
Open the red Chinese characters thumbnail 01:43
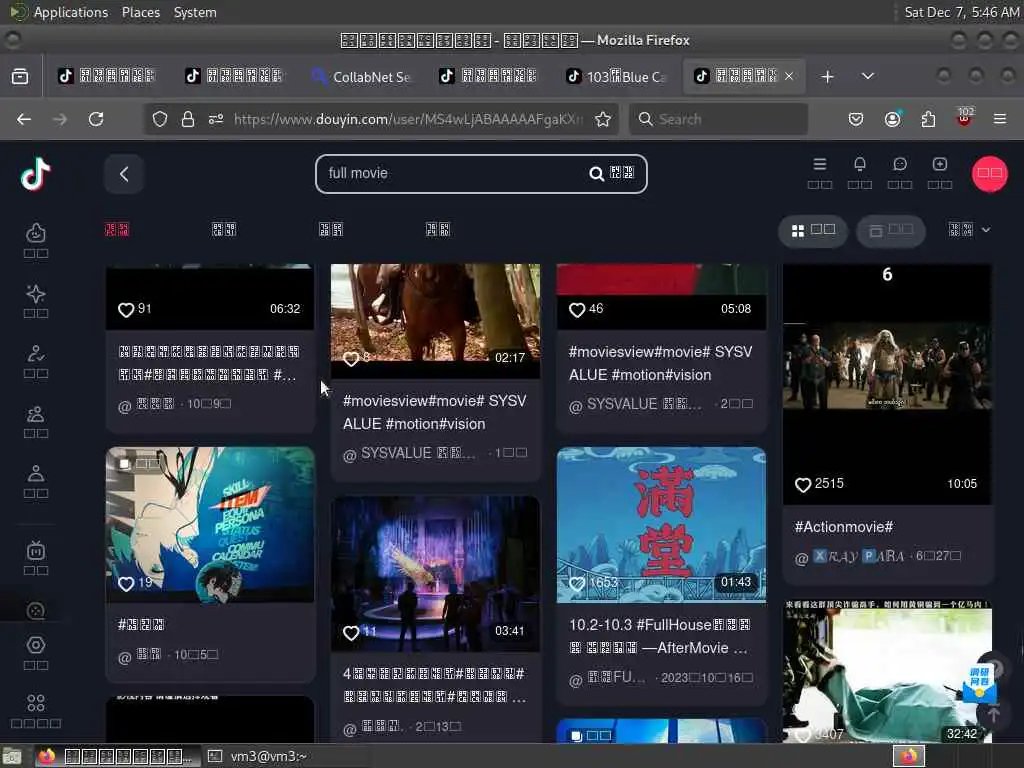(x=661, y=524)
